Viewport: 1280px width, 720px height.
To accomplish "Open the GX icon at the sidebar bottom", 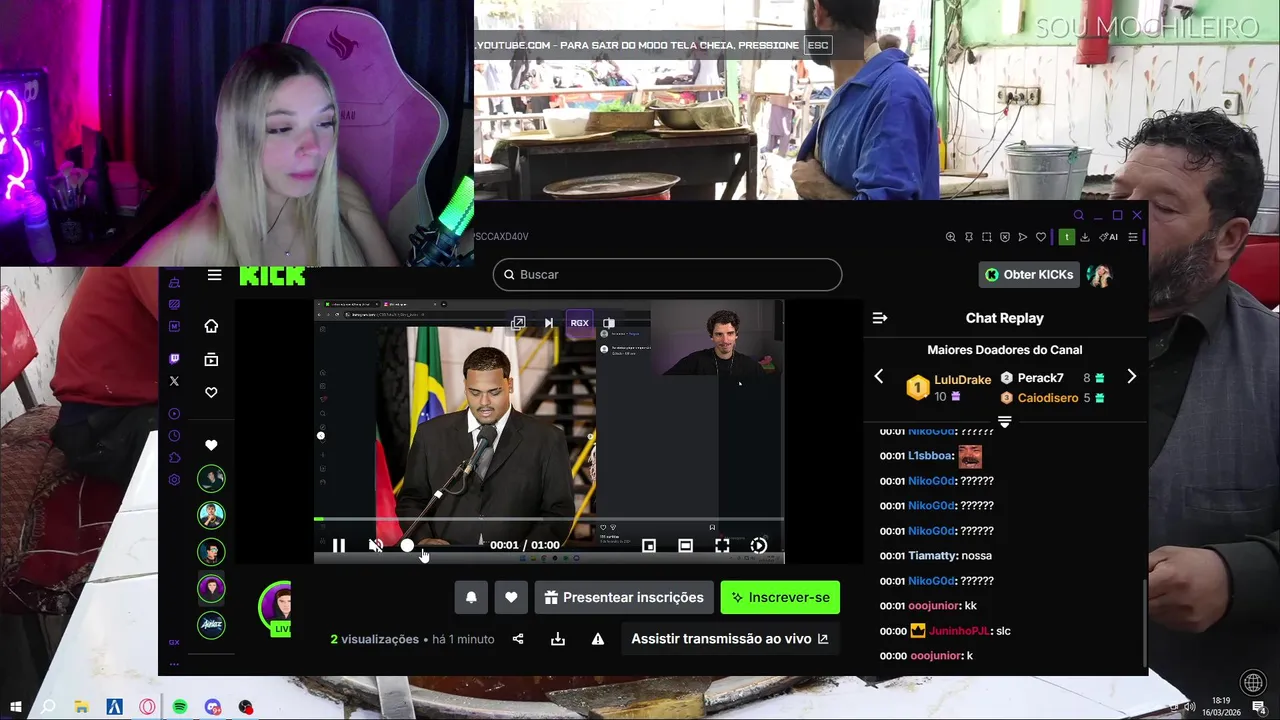I will tap(174, 642).
